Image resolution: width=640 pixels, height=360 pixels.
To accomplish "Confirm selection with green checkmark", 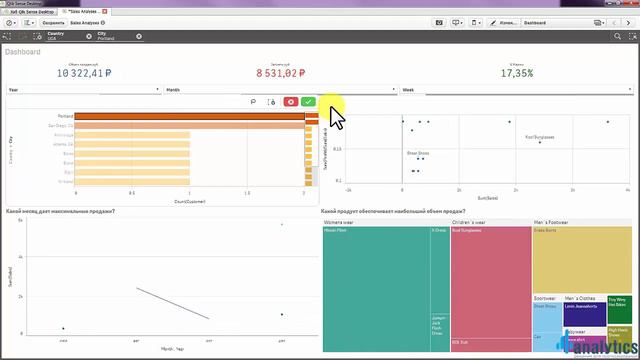I will [x=308, y=102].
